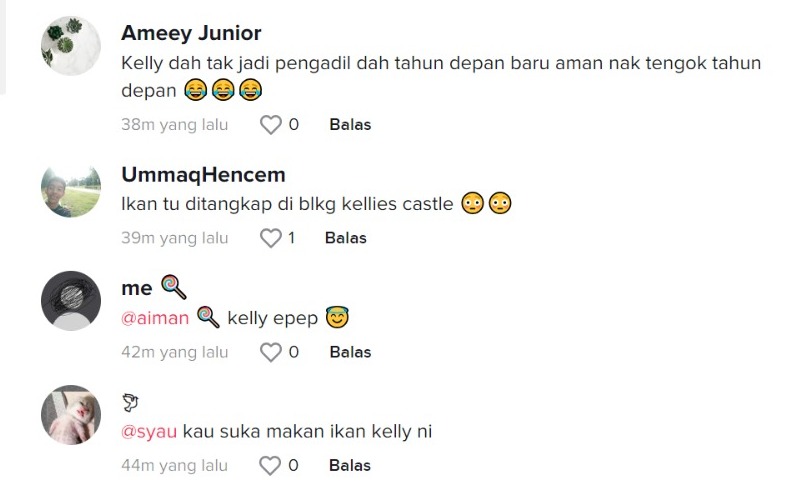
Task: Open the @syau mention link
Action: 149,432
